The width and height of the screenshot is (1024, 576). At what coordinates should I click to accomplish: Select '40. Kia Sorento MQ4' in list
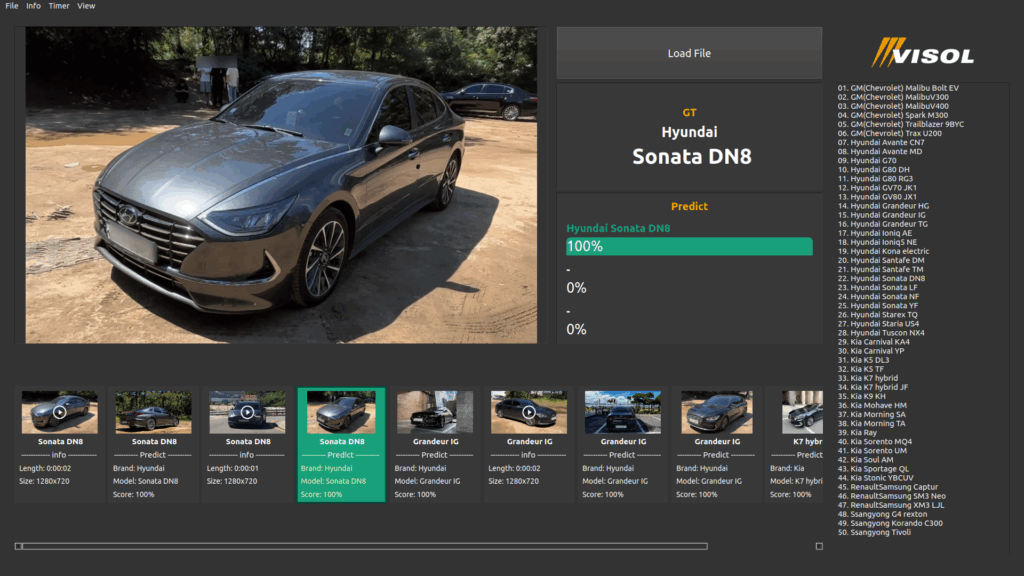(874, 442)
